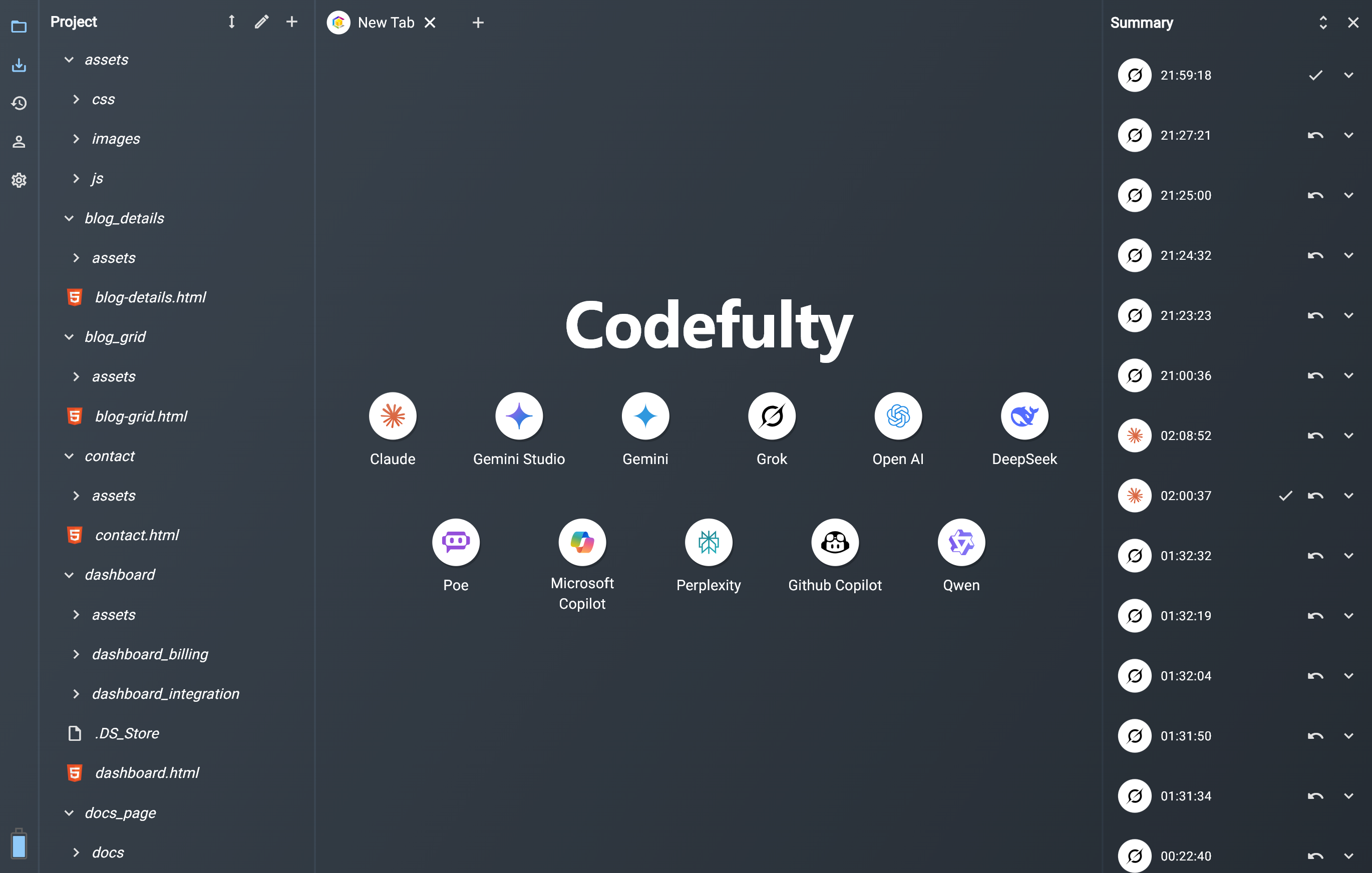
Task: Click the add plus button in Project header
Action: coord(292,22)
